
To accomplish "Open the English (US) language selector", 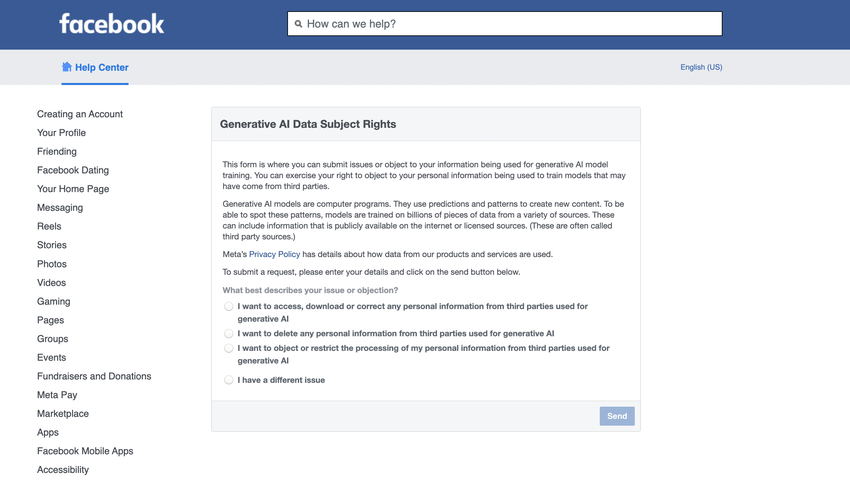I will click(701, 67).
